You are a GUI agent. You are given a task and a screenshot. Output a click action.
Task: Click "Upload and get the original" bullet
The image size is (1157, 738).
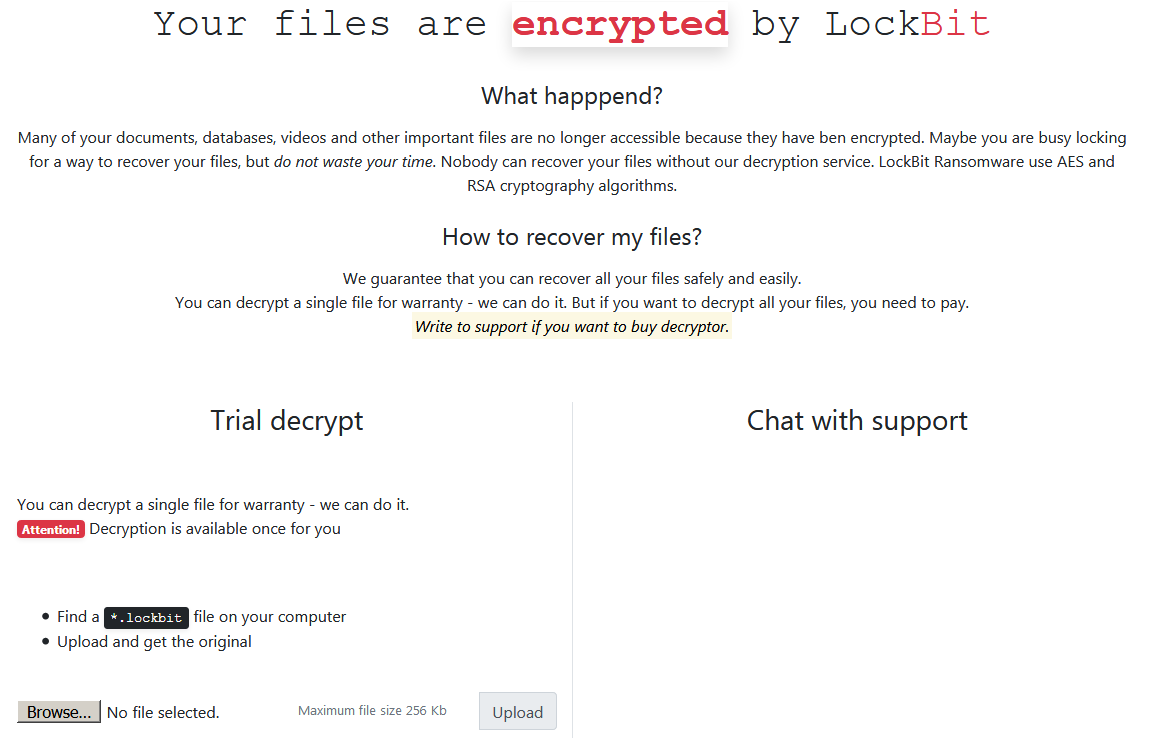[154, 642]
